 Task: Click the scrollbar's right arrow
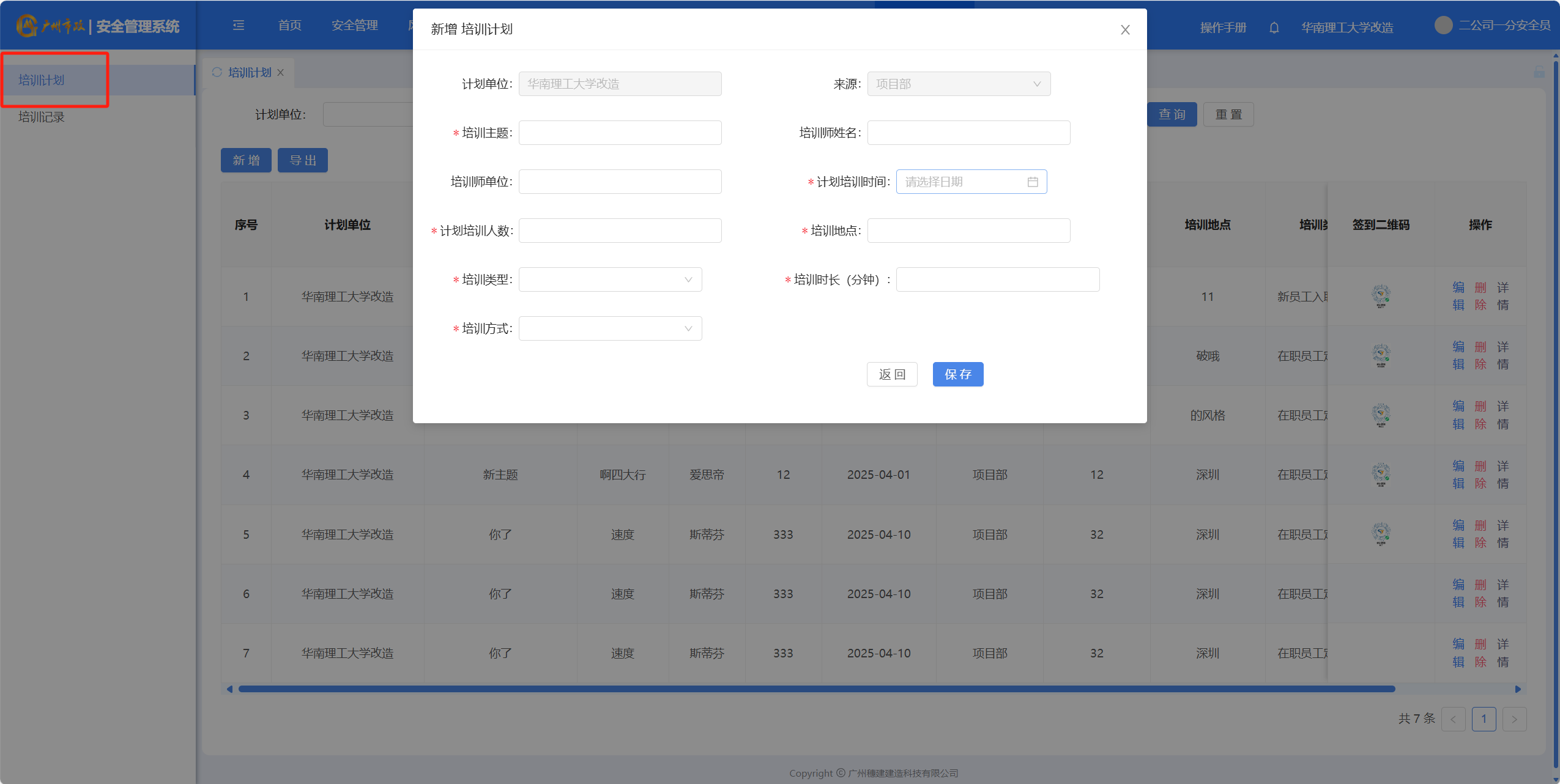click(1517, 689)
